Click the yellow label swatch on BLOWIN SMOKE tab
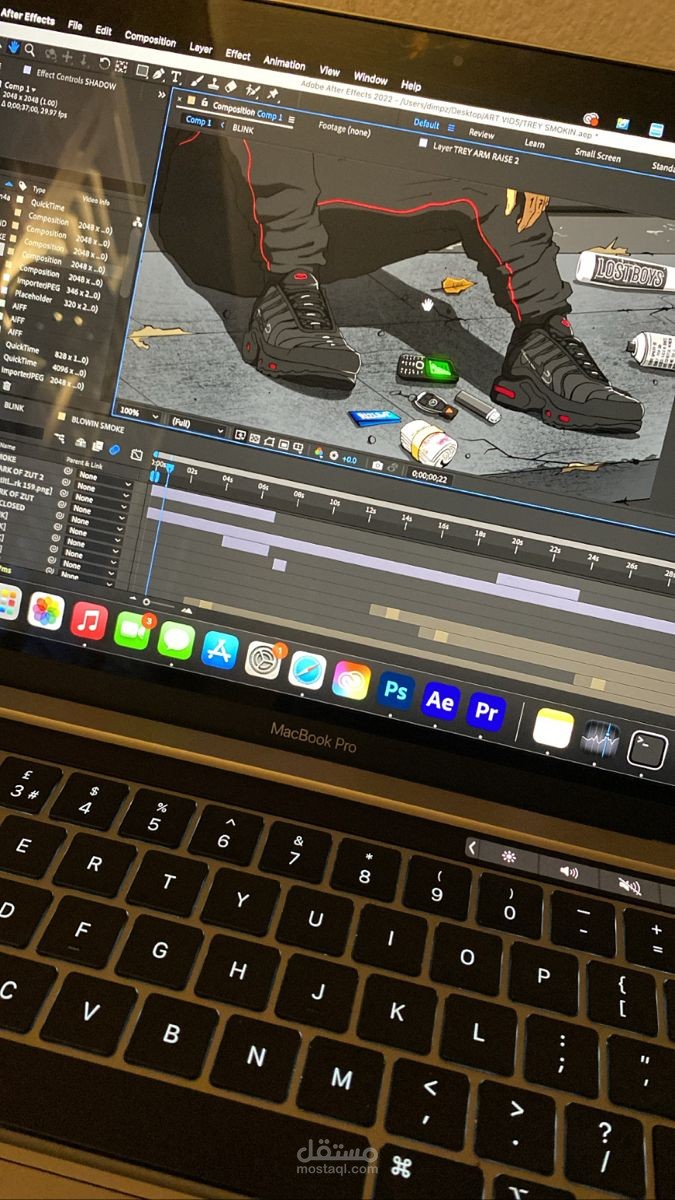 [62, 418]
